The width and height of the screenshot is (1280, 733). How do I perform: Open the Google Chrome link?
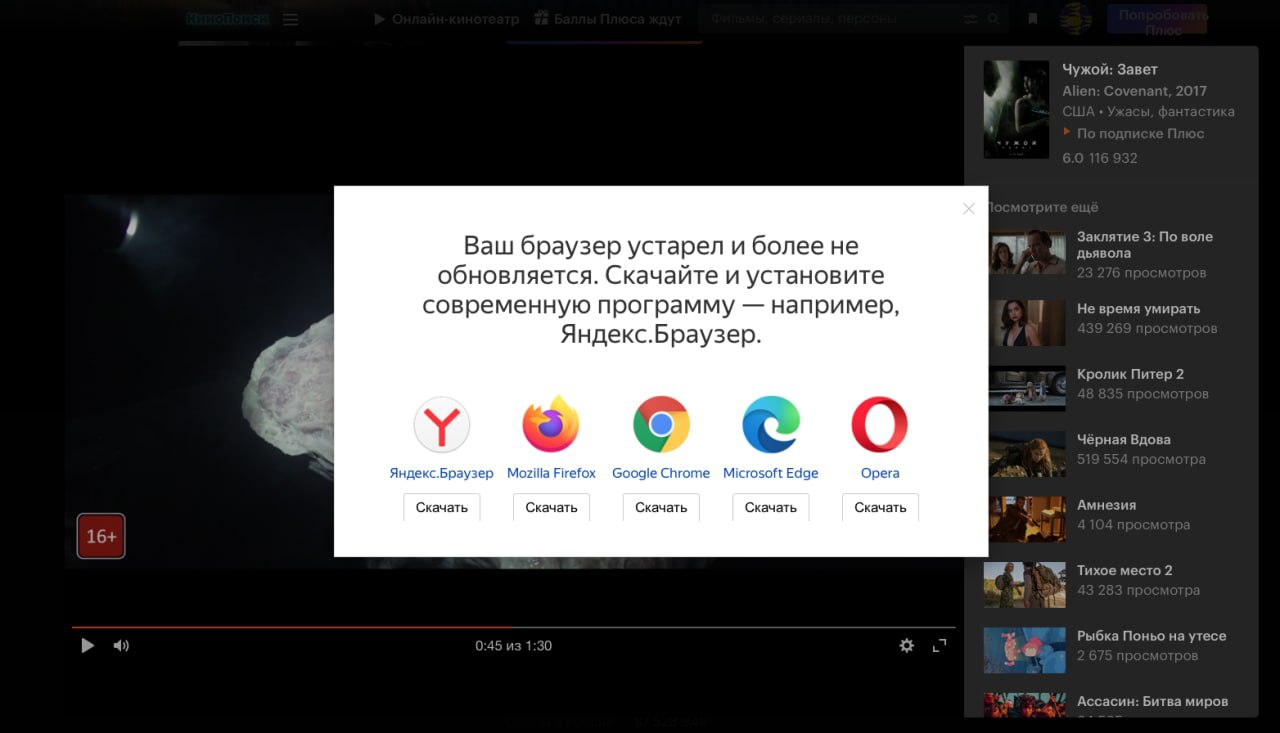661,473
